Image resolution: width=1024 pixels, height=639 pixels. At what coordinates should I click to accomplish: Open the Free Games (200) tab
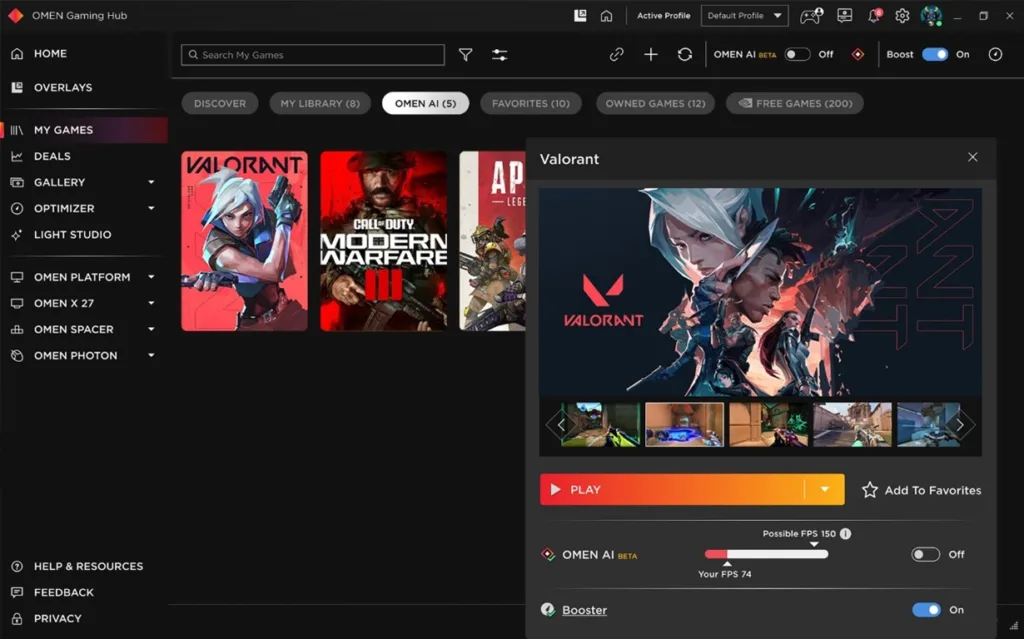[794, 103]
